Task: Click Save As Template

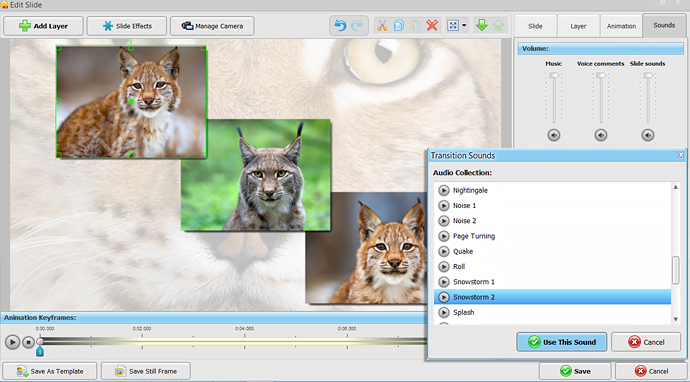Action: pyautogui.click(x=50, y=371)
